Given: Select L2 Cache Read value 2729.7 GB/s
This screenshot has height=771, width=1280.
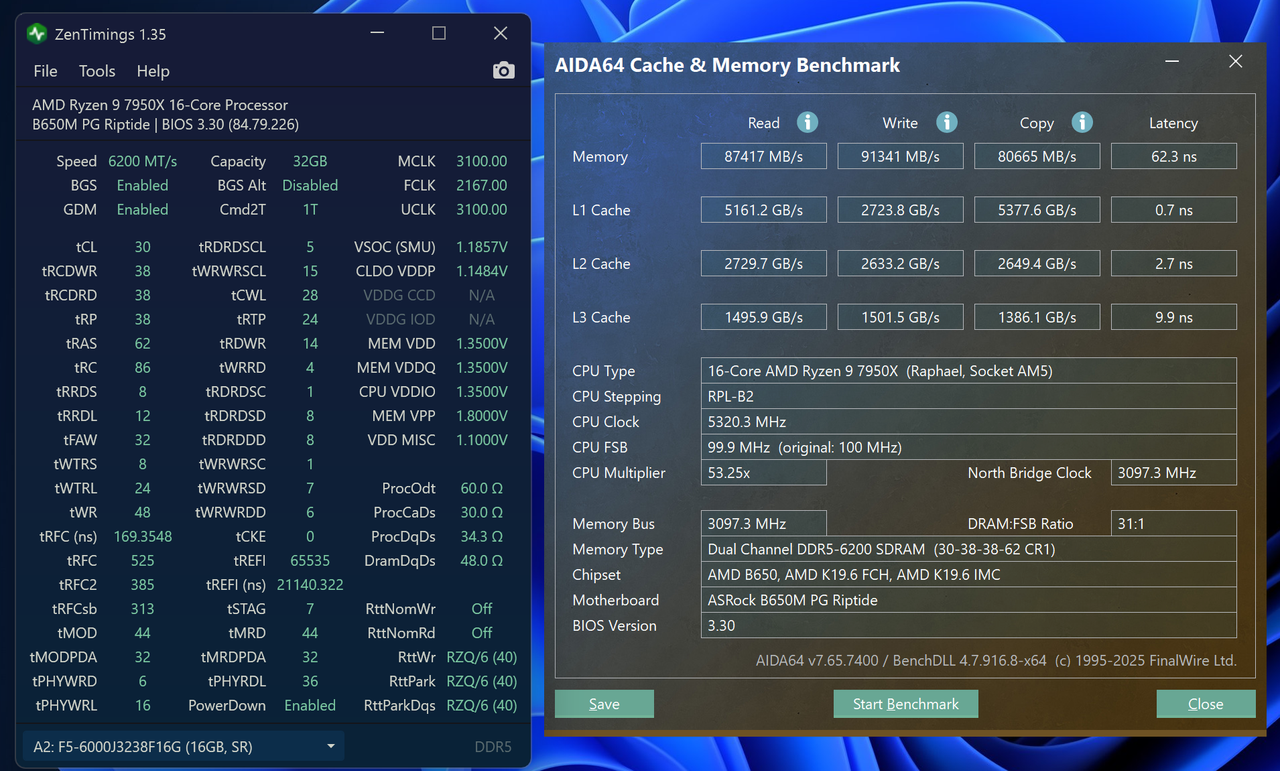Looking at the screenshot, I should [x=764, y=264].
